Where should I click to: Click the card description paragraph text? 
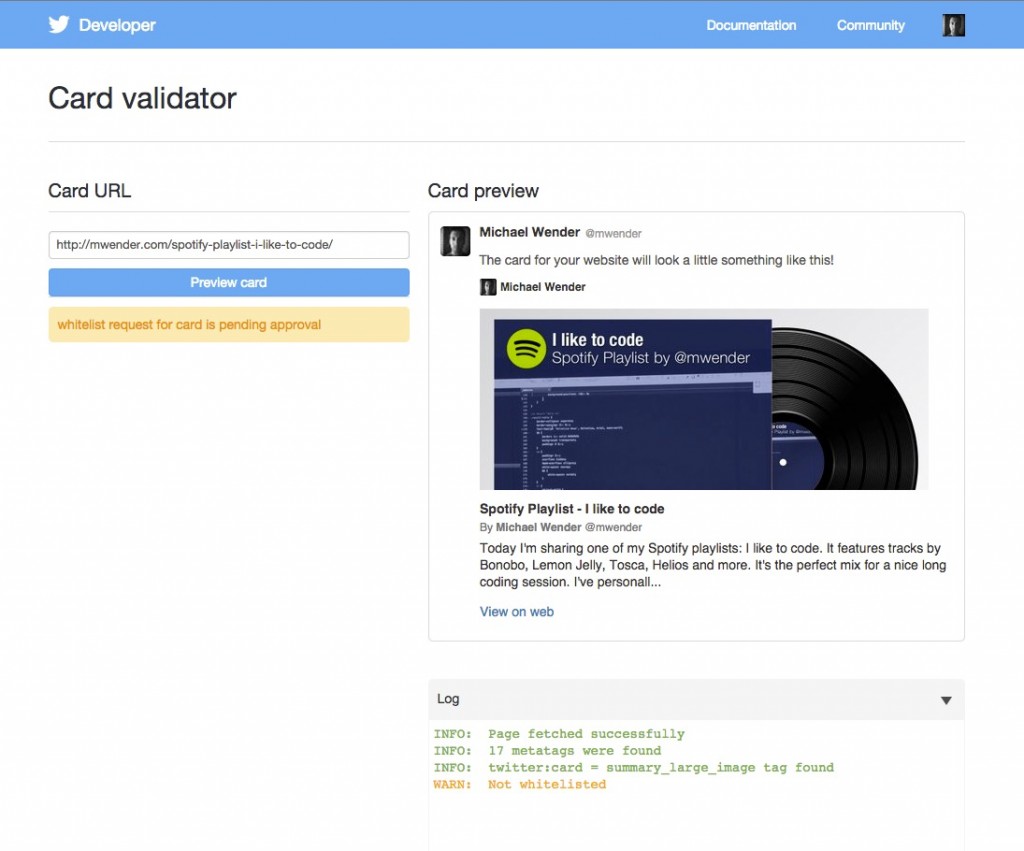(x=712, y=565)
